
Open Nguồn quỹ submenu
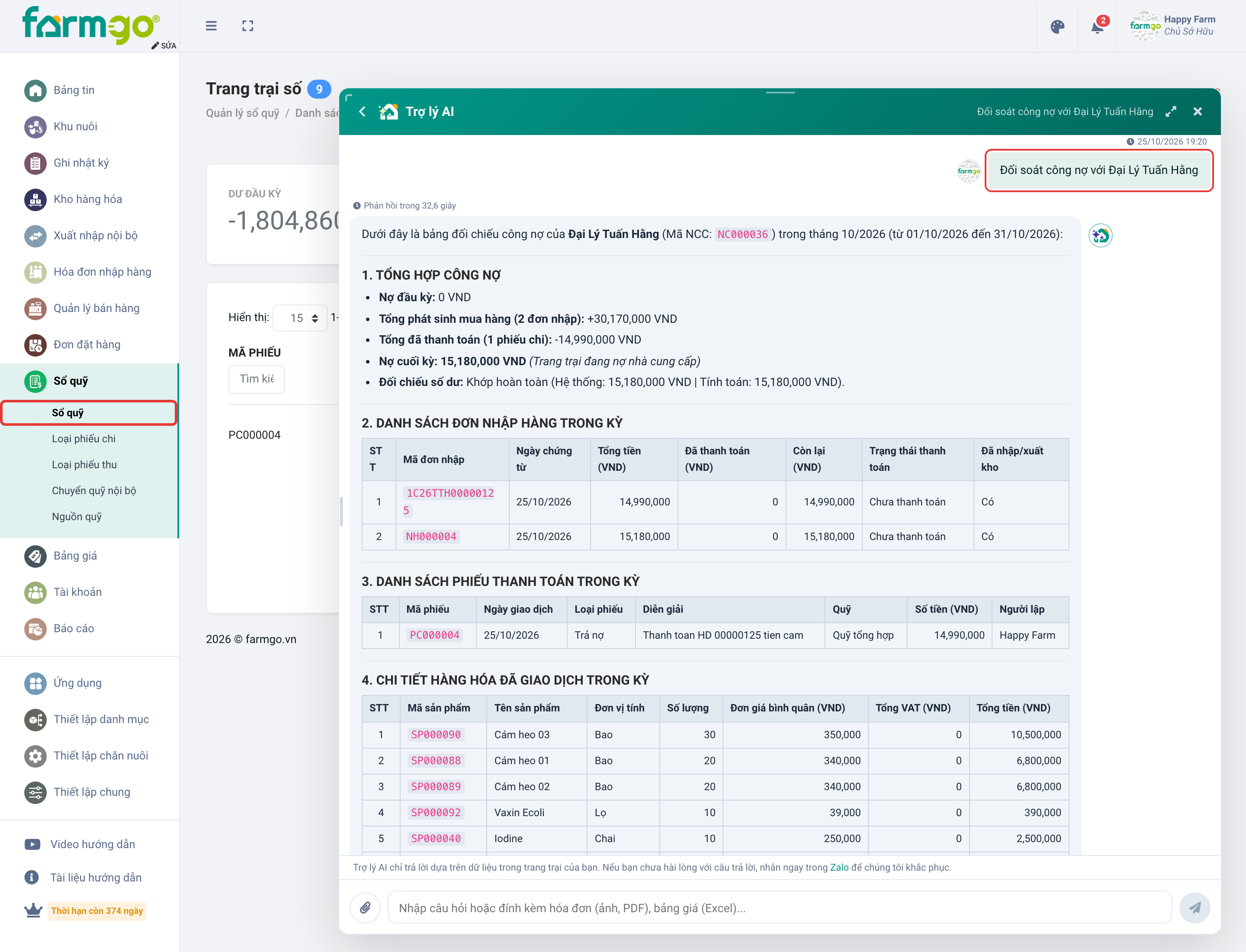(x=77, y=517)
